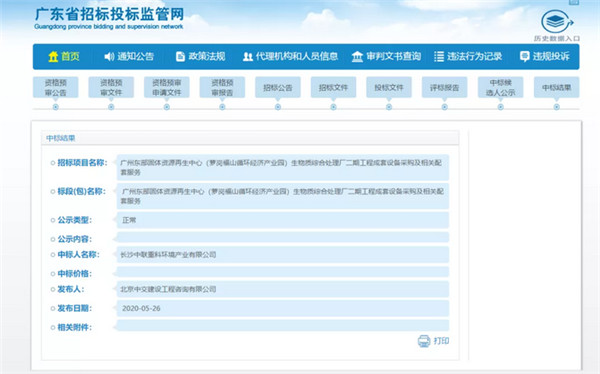Click the 标段(包)名称 value text
600x374 pixels.
[282, 196]
